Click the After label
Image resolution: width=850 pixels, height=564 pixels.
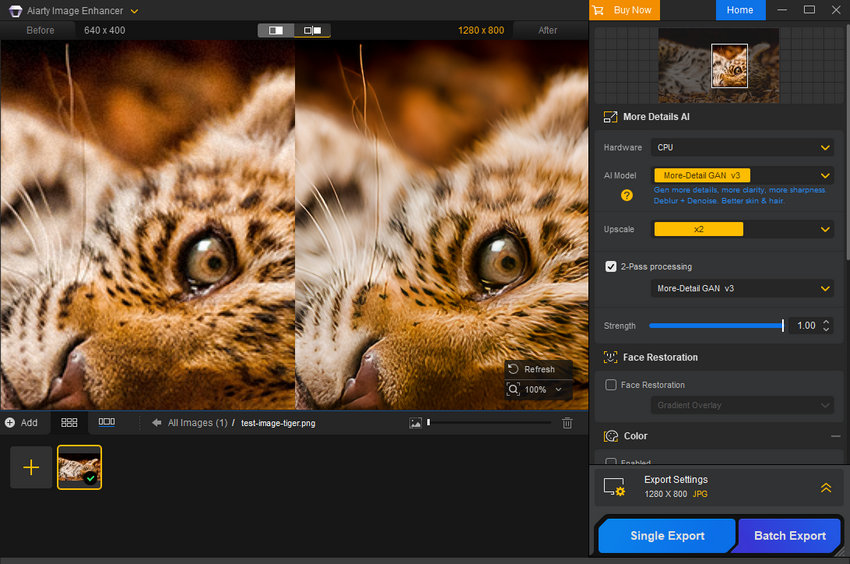point(548,30)
